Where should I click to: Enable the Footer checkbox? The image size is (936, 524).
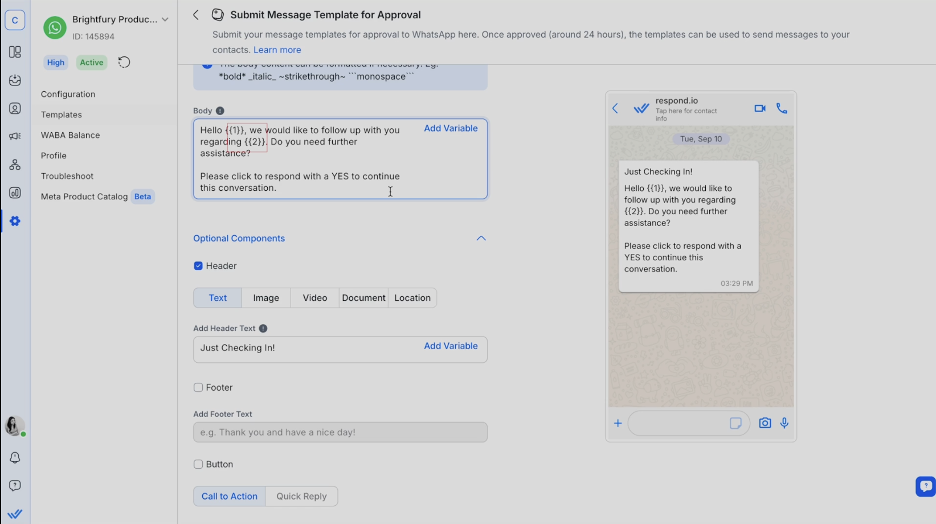click(198, 388)
